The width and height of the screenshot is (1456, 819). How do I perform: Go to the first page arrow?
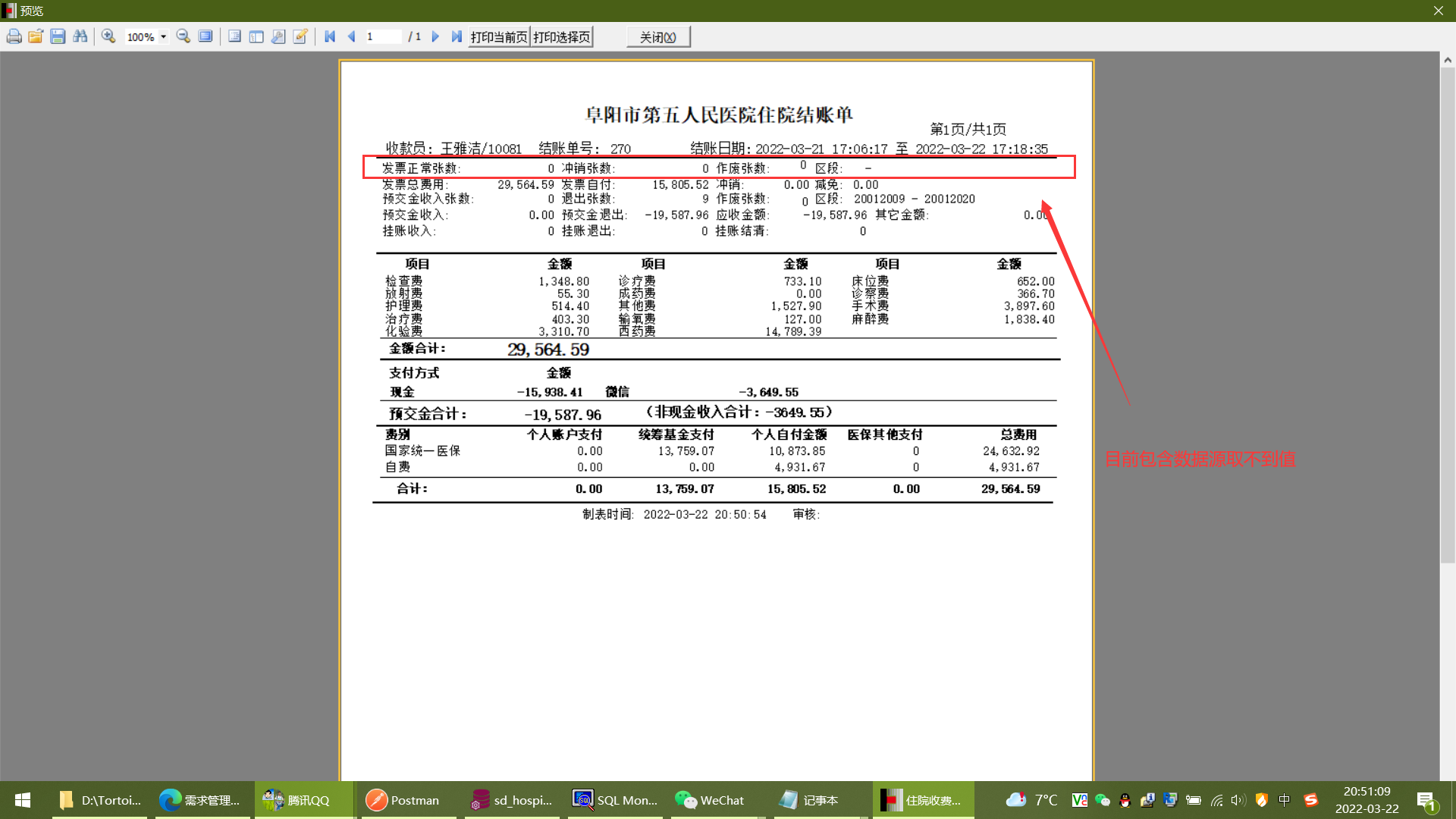tap(330, 36)
